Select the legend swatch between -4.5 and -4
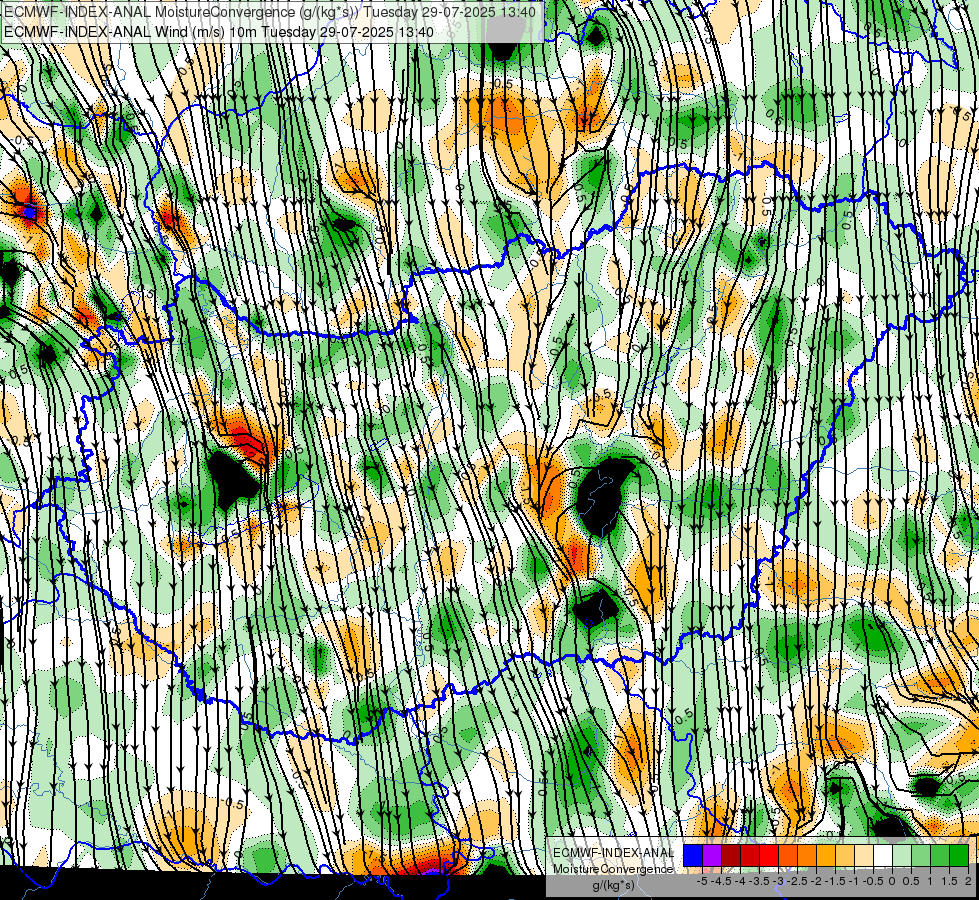979x900 pixels. tap(731, 855)
